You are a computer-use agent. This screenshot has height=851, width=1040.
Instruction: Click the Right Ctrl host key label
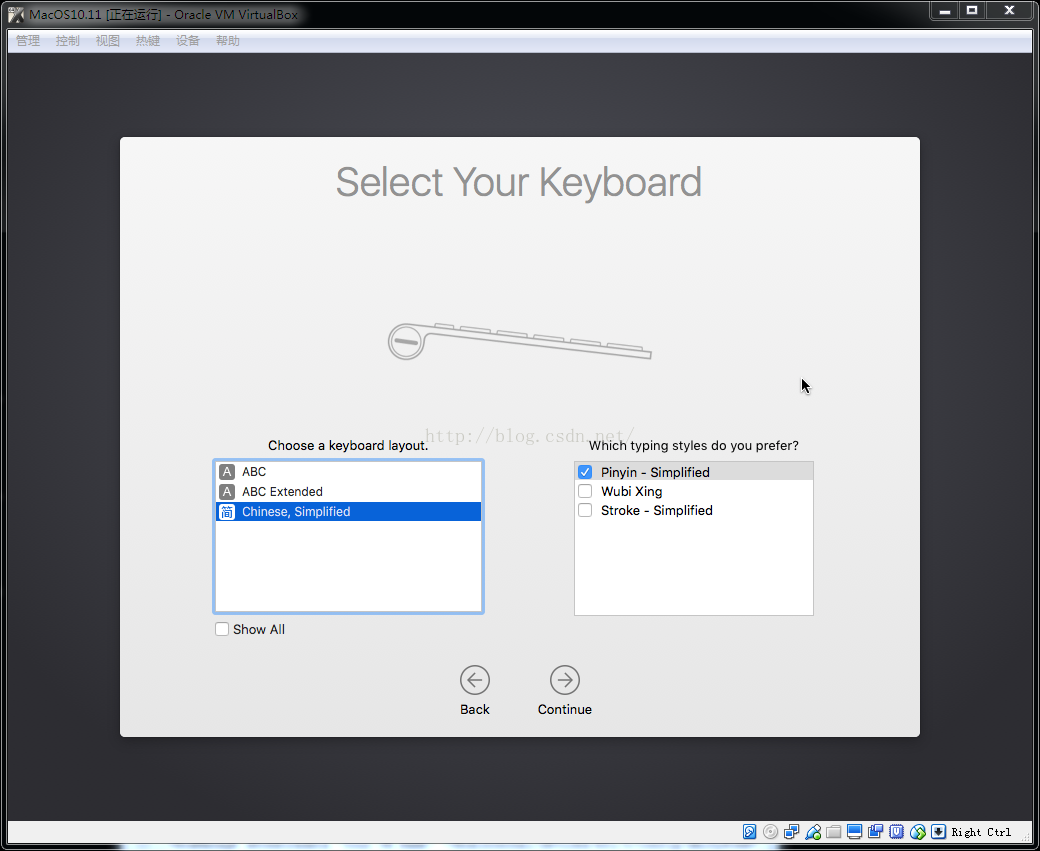(x=981, y=832)
